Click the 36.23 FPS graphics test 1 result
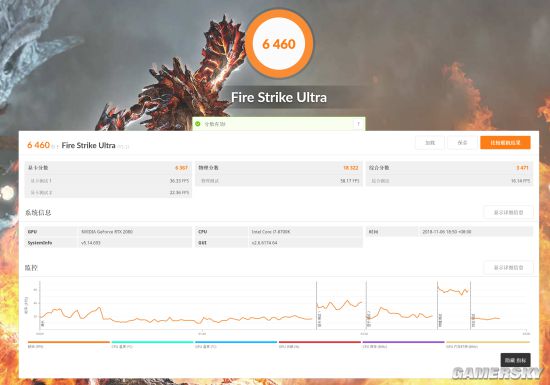 pyautogui.click(x=179, y=181)
